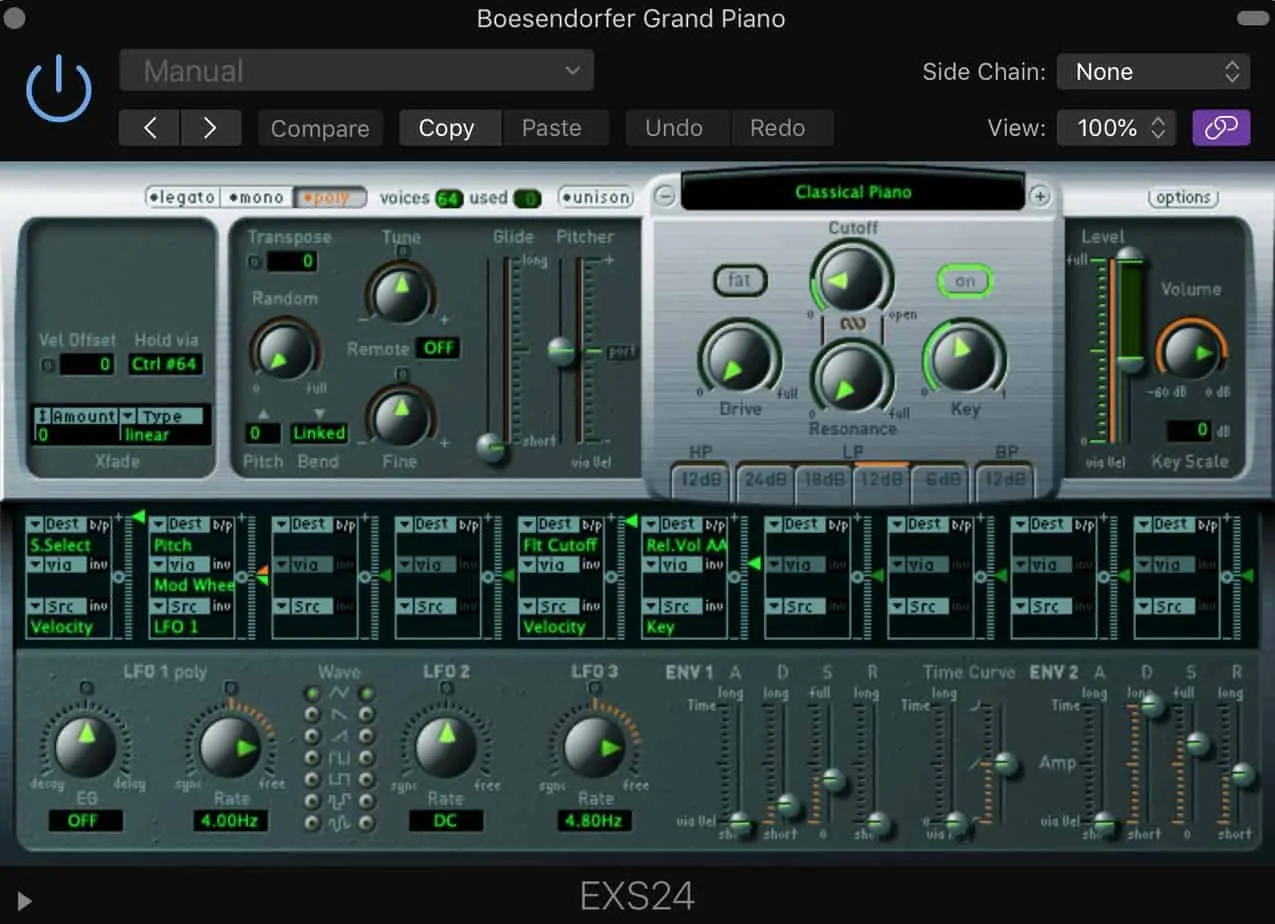Image resolution: width=1275 pixels, height=924 pixels.
Task: Toggle the plugin power button
Action: 59,89
